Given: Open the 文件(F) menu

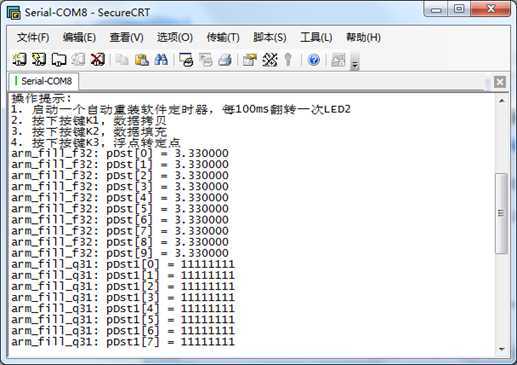Looking at the screenshot, I should (x=33, y=37).
